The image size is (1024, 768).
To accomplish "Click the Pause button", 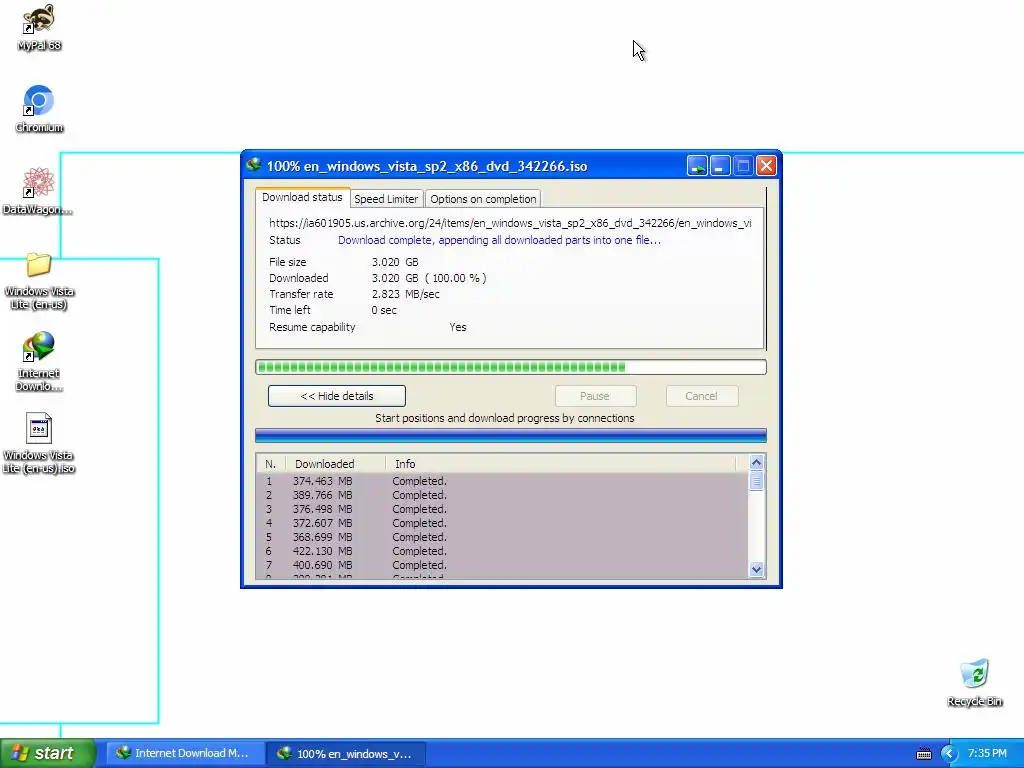I will coord(595,396).
